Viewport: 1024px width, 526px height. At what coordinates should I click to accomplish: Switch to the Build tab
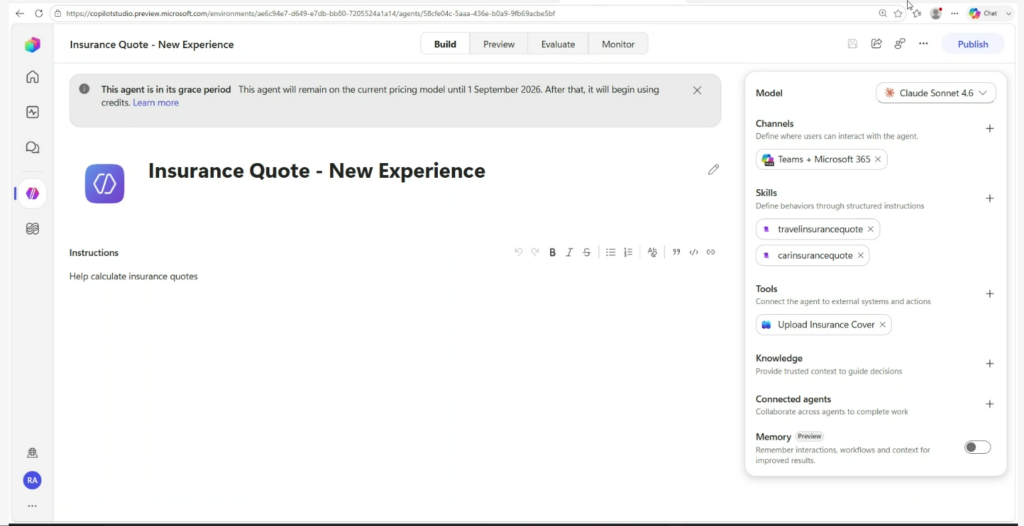tap(445, 44)
